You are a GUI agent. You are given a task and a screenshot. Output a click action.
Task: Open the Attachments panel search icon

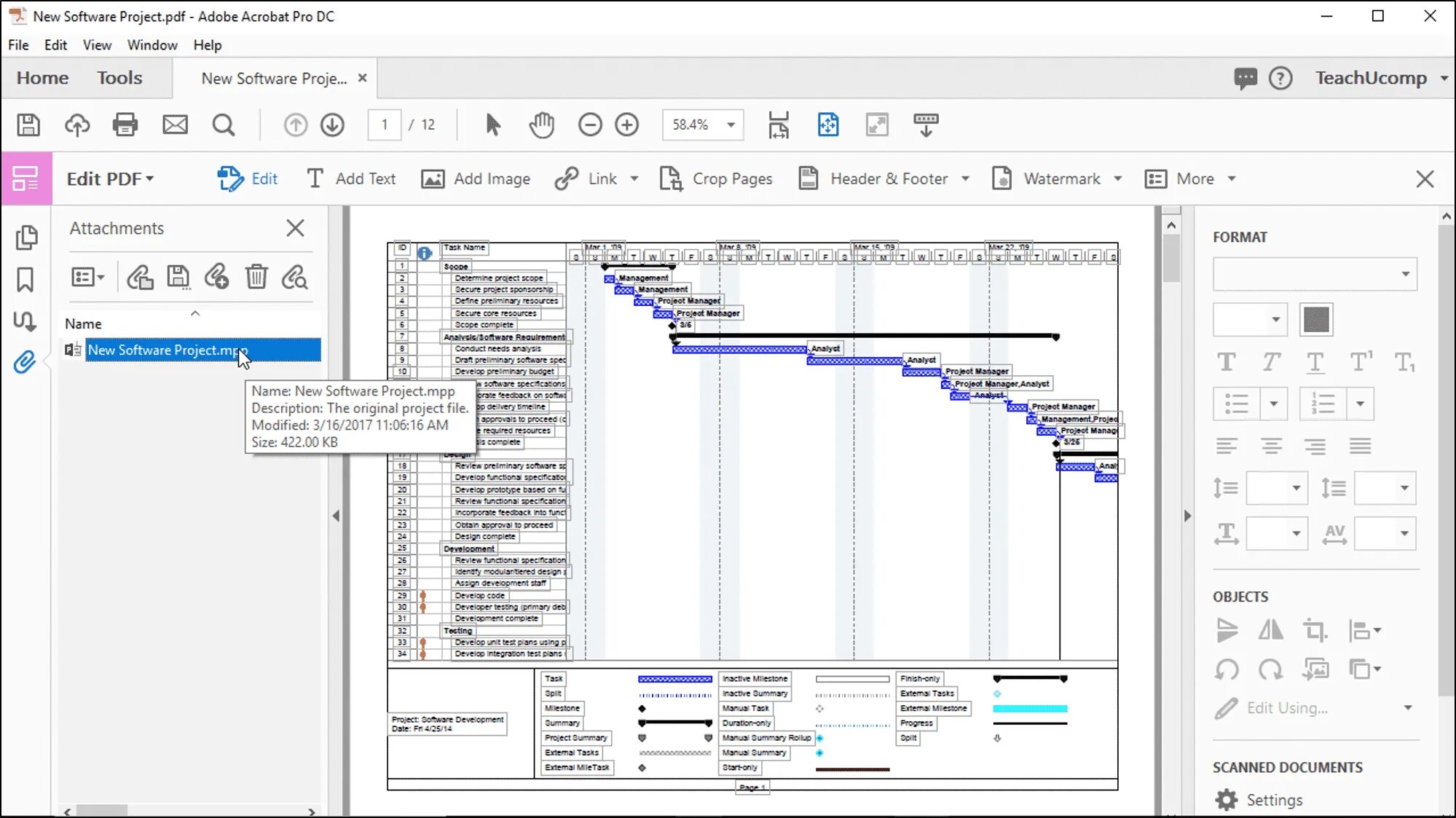pyautogui.click(x=294, y=278)
